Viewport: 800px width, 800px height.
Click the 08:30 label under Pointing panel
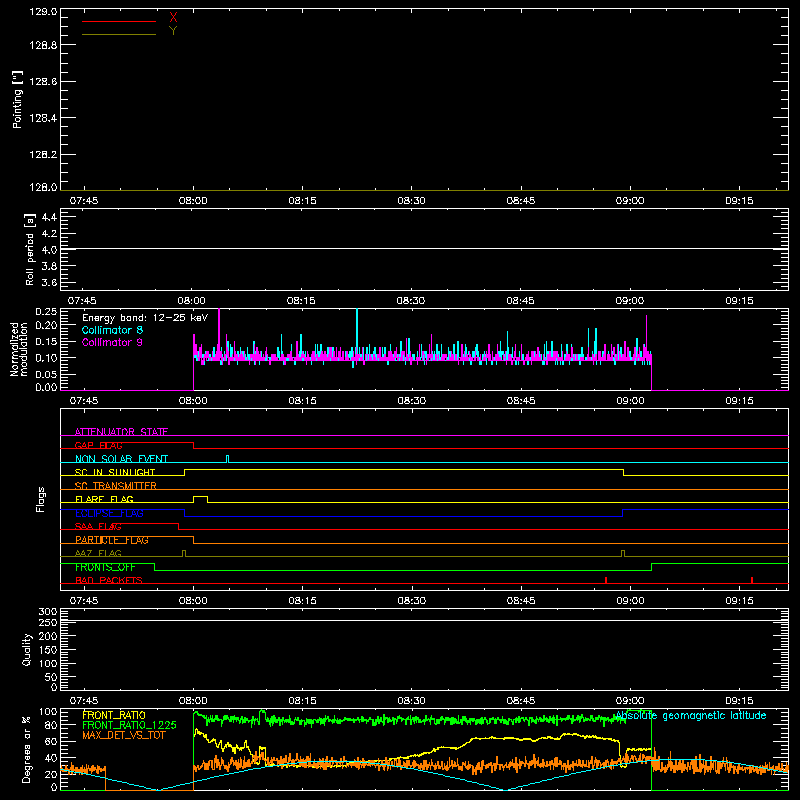411,201
